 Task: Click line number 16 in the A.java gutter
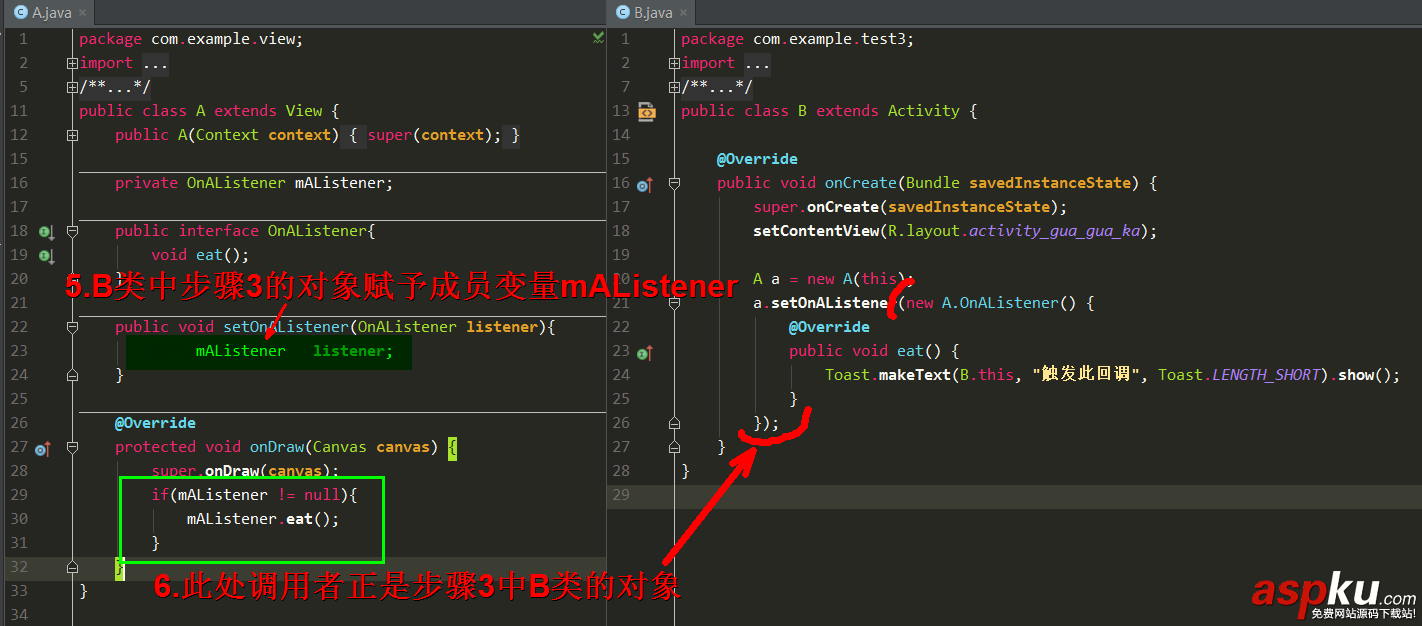[x=19, y=183]
